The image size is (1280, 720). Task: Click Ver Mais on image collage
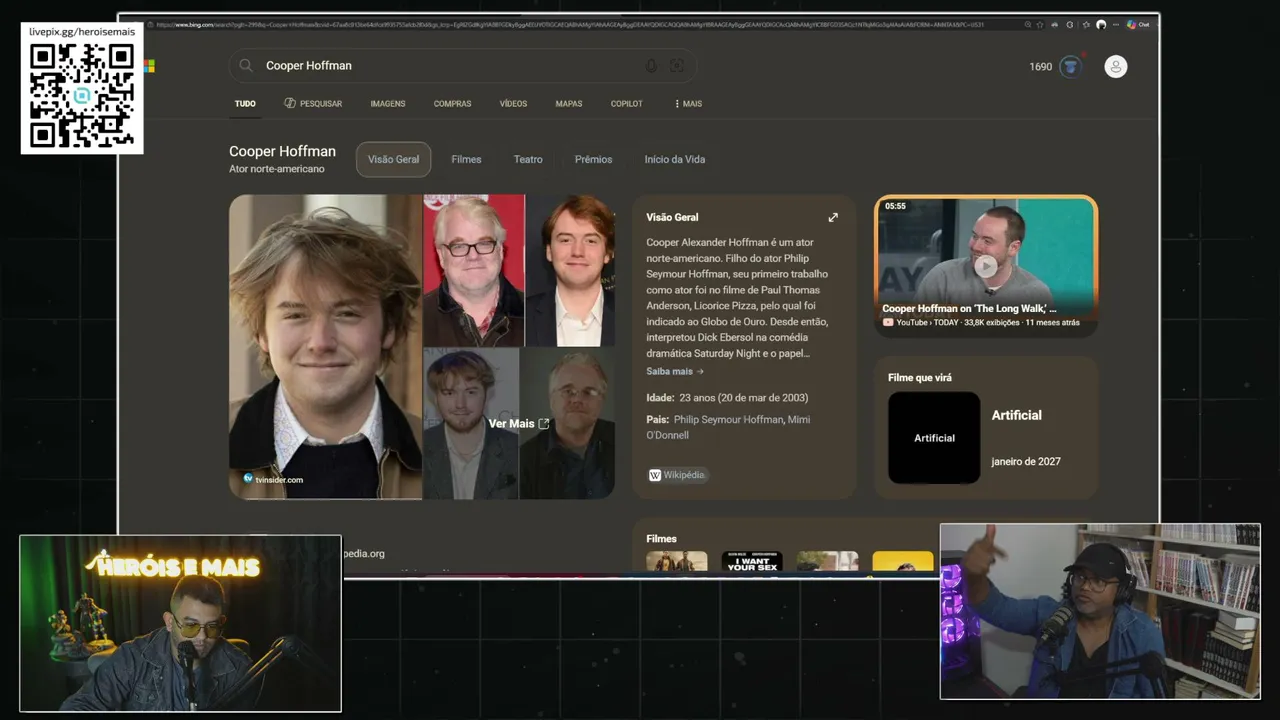pyautogui.click(x=519, y=424)
